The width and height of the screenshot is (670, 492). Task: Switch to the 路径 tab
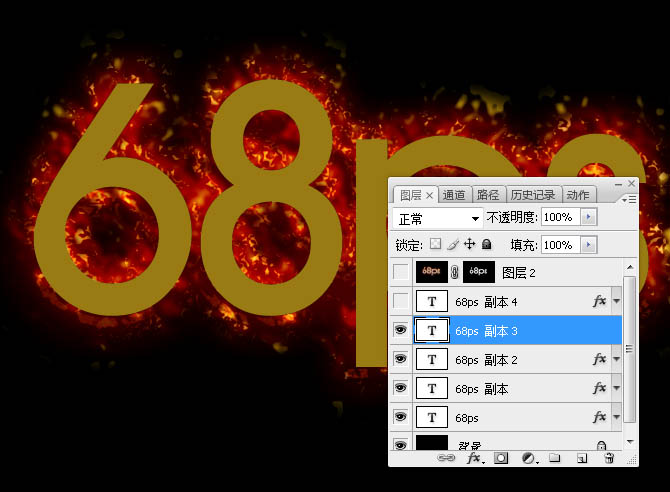click(488, 195)
